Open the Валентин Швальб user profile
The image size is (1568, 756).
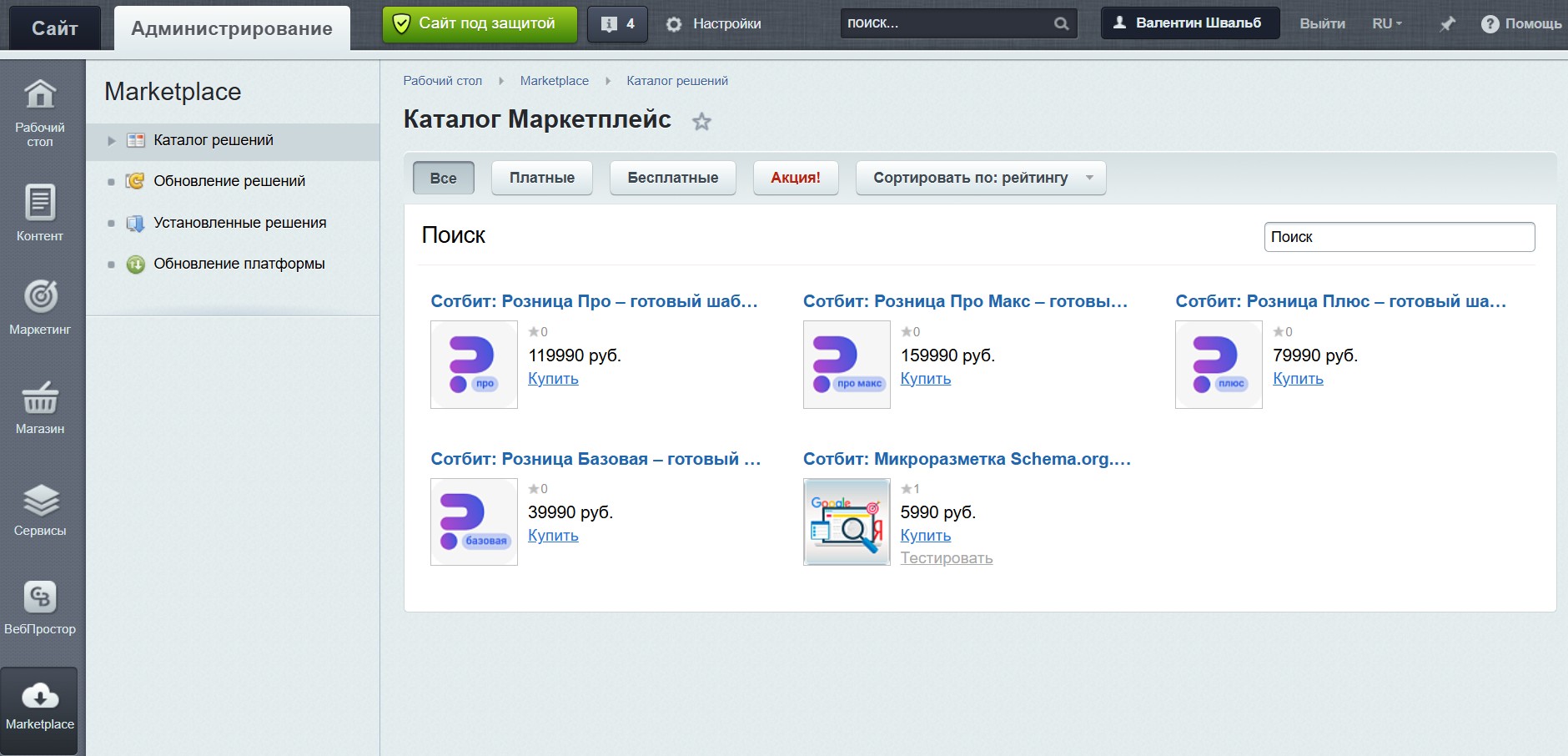tap(1190, 23)
